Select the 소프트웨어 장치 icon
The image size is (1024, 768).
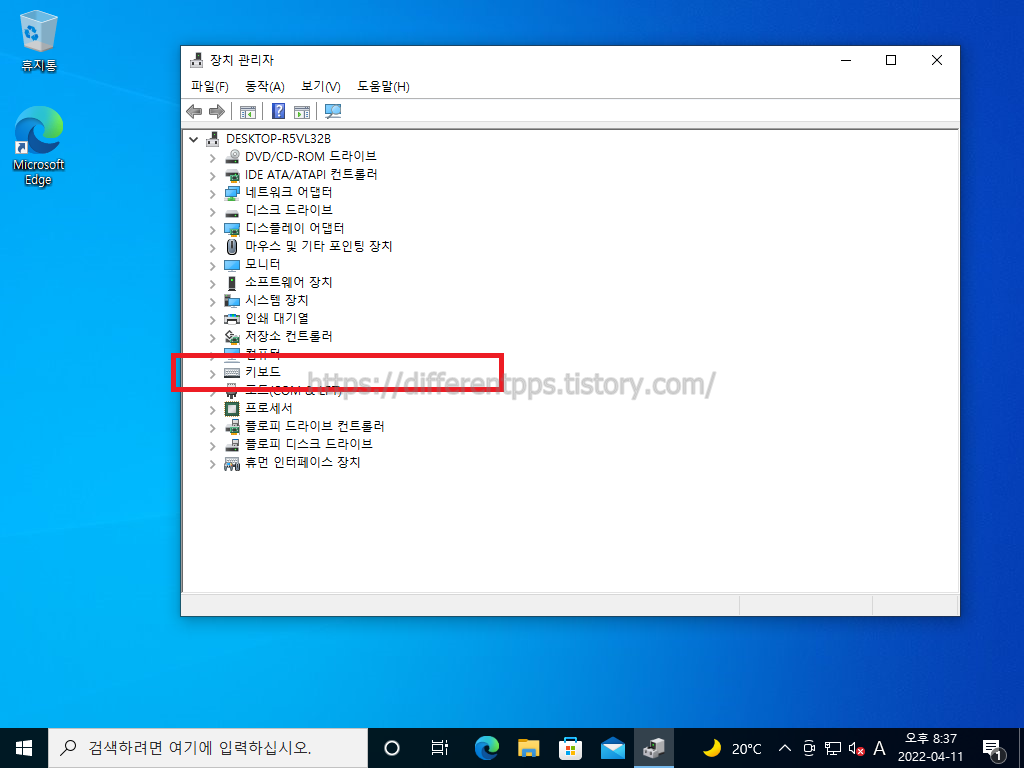pos(232,283)
